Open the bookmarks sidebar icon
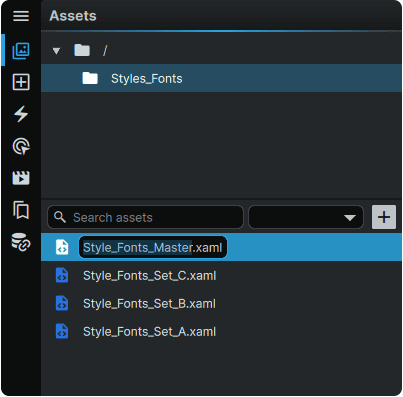The height and width of the screenshot is (397, 403). 21,210
